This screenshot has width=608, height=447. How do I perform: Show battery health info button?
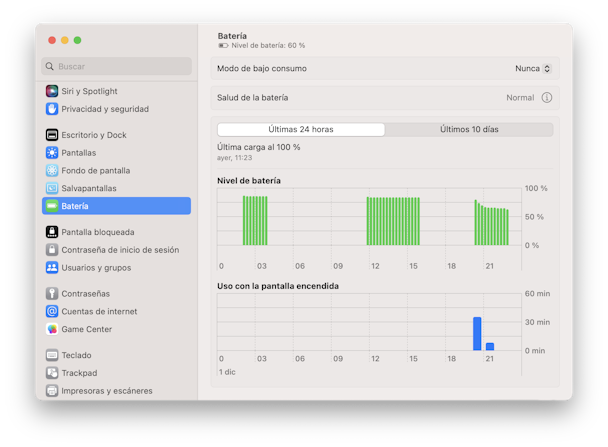point(547,98)
